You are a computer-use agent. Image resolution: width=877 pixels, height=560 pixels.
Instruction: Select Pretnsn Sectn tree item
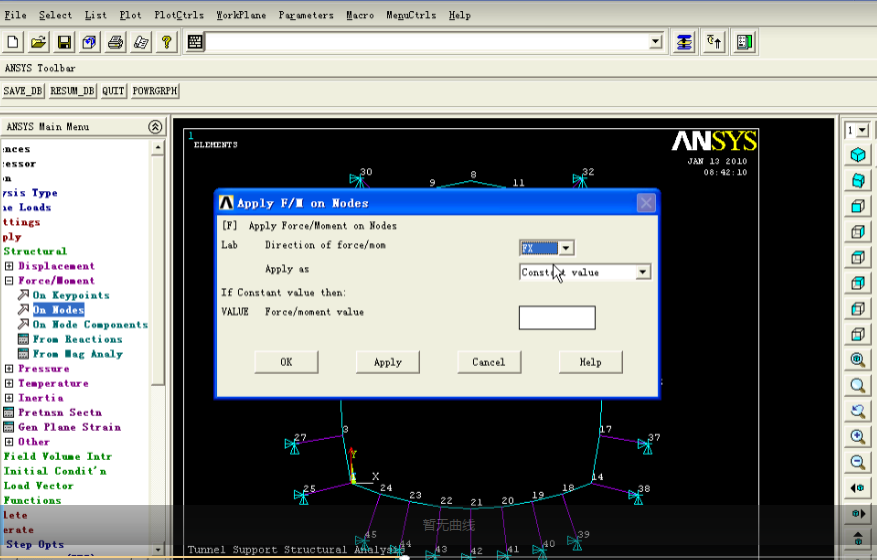[60, 412]
